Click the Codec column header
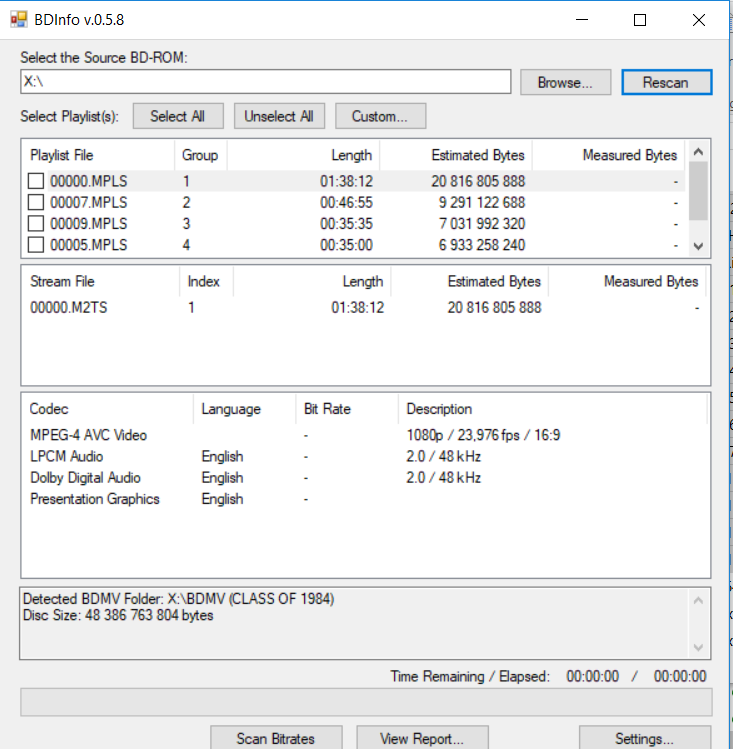The height and width of the screenshot is (749, 733). 107,409
